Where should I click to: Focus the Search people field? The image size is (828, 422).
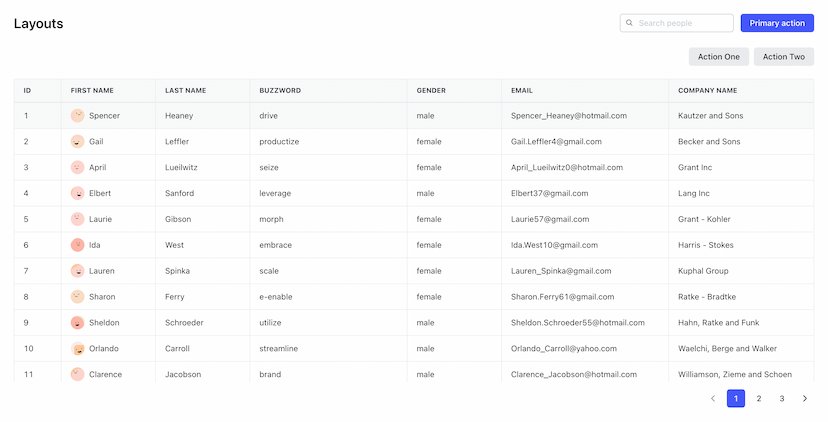[x=676, y=23]
